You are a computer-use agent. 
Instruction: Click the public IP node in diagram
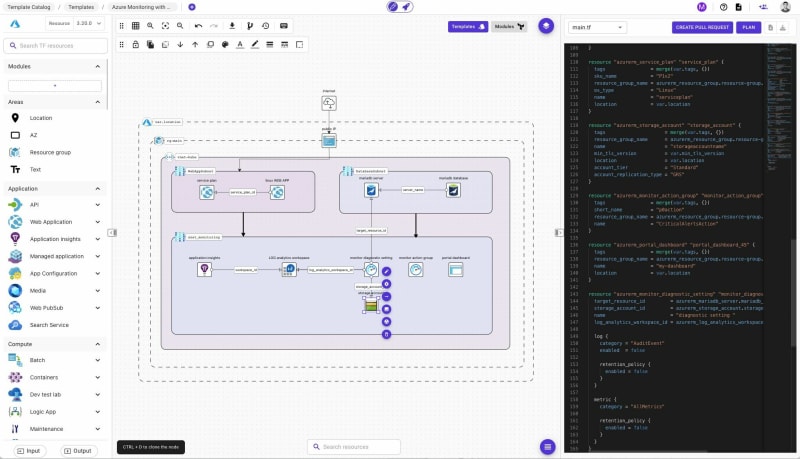329,140
